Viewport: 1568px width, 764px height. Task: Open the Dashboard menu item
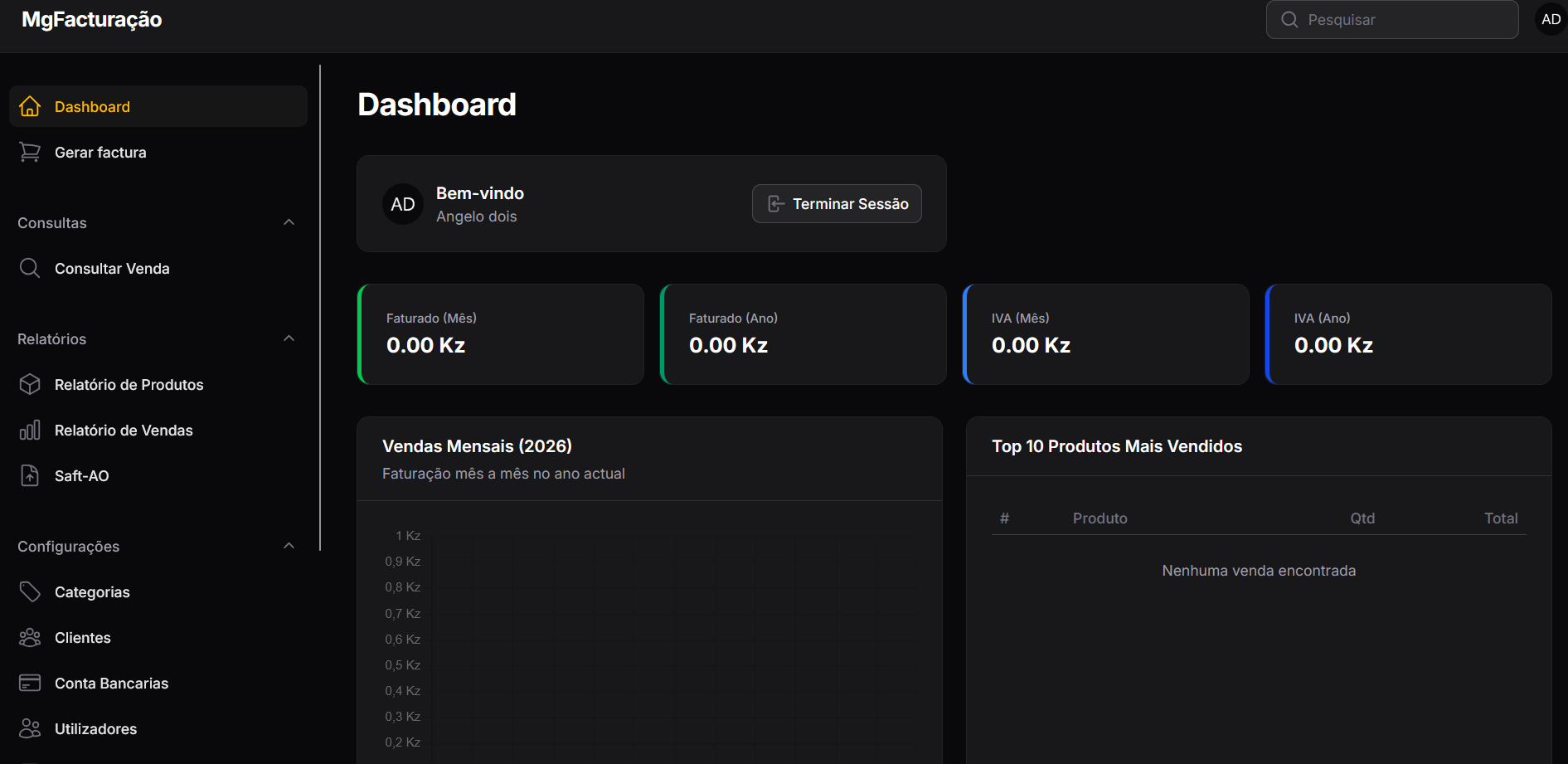[158, 106]
